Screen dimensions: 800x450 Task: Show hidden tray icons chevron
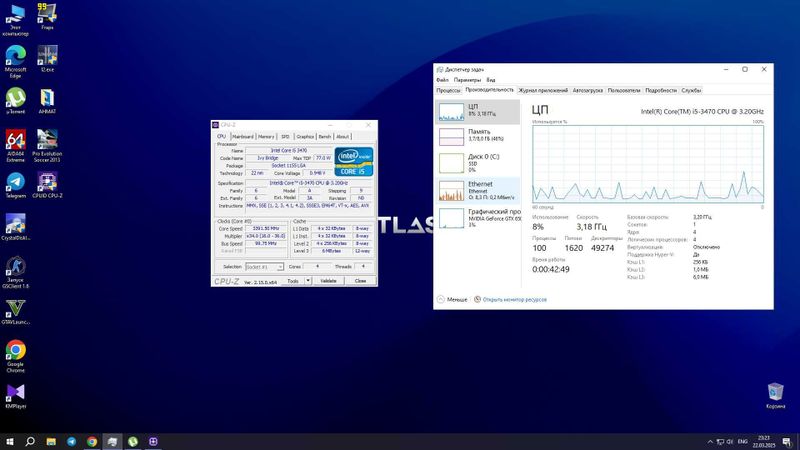click(710, 442)
